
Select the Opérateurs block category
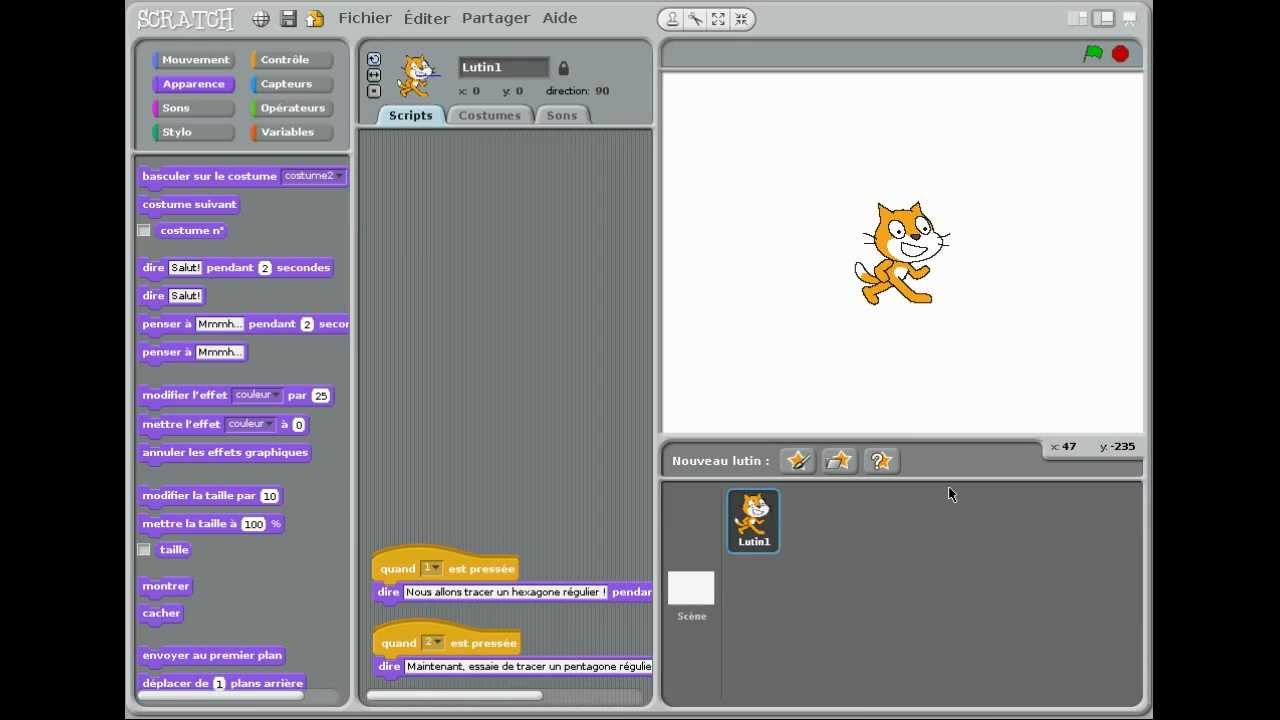(292, 108)
